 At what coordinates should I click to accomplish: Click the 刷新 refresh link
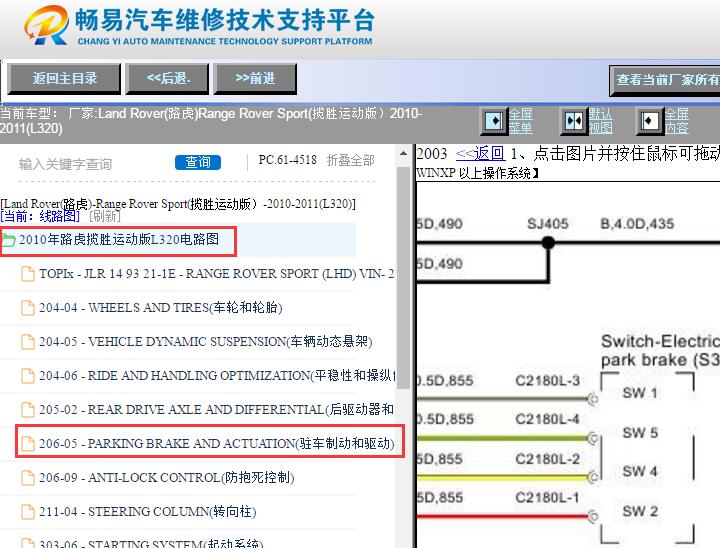pos(105,215)
